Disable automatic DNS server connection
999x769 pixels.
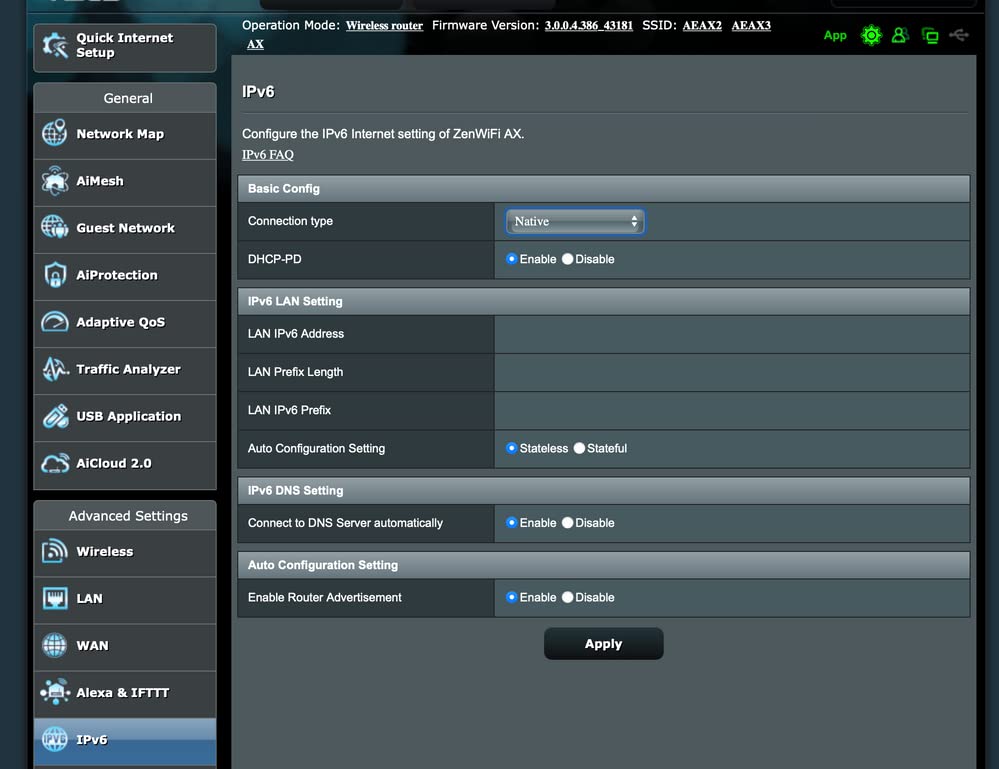568,523
